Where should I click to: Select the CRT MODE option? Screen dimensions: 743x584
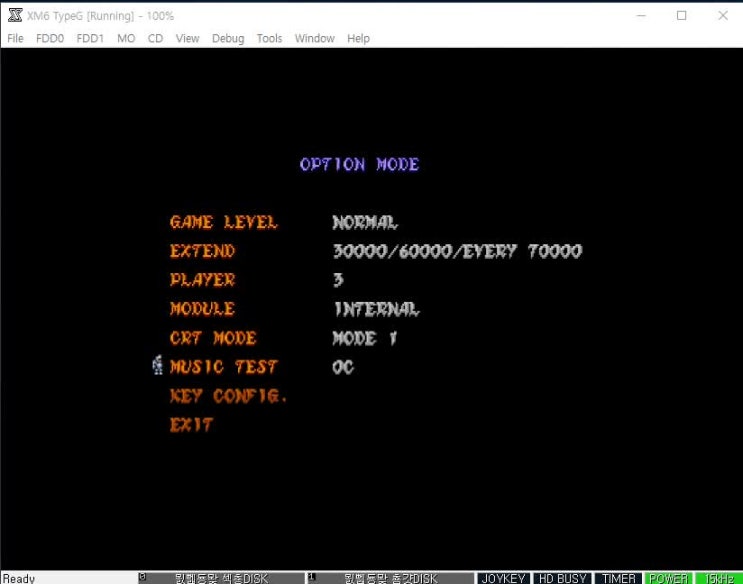pyautogui.click(x=213, y=338)
